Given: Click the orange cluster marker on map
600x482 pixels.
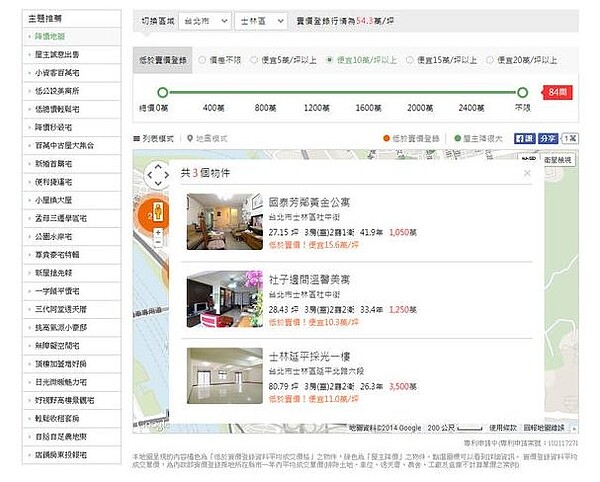Looking at the screenshot, I should pos(148,216).
